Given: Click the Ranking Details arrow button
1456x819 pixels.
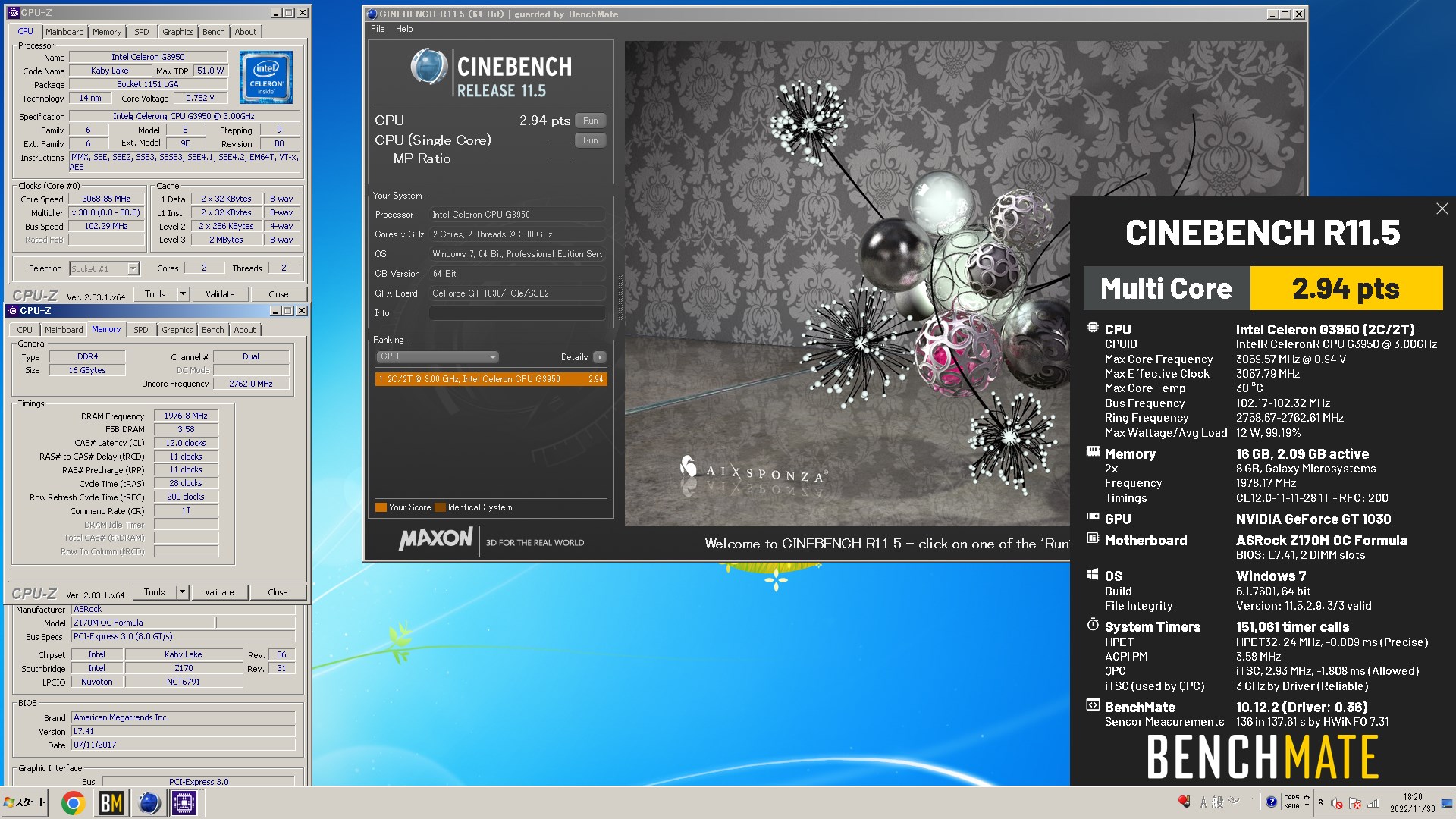Looking at the screenshot, I should click(599, 357).
